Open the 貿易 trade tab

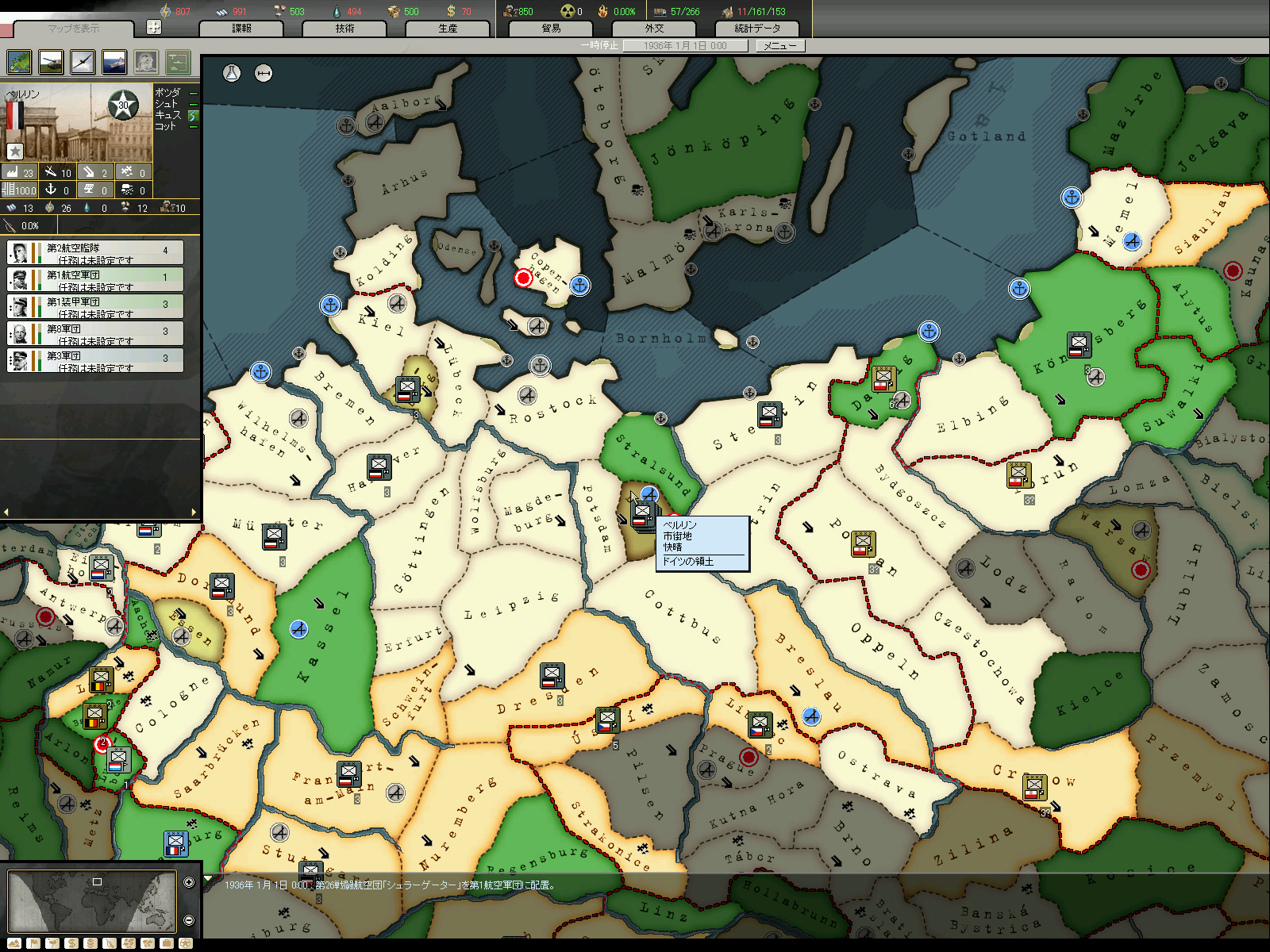click(x=551, y=29)
